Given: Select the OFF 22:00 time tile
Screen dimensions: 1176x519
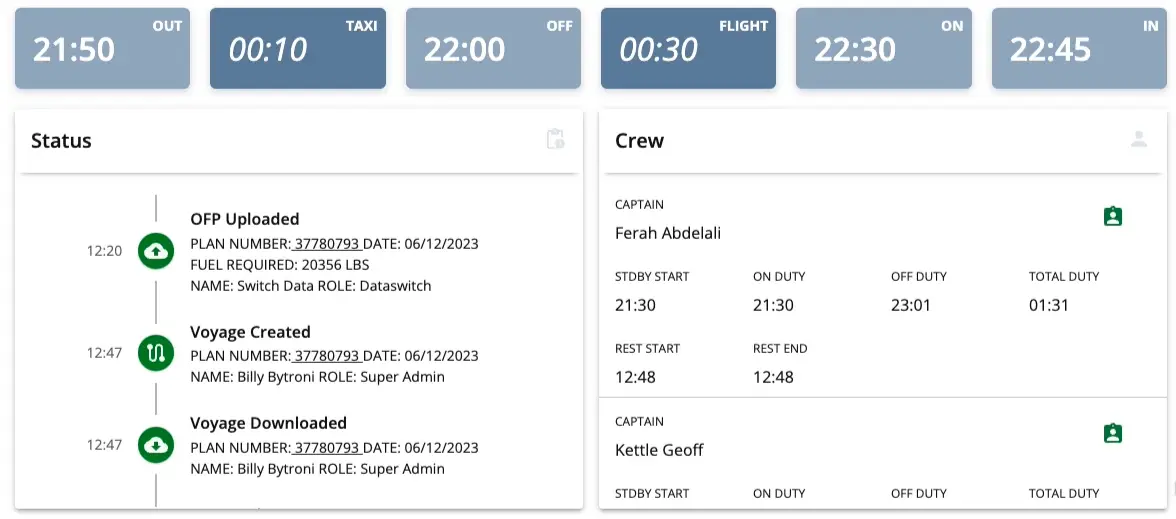Looking at the screenshot, I should 493,49.
